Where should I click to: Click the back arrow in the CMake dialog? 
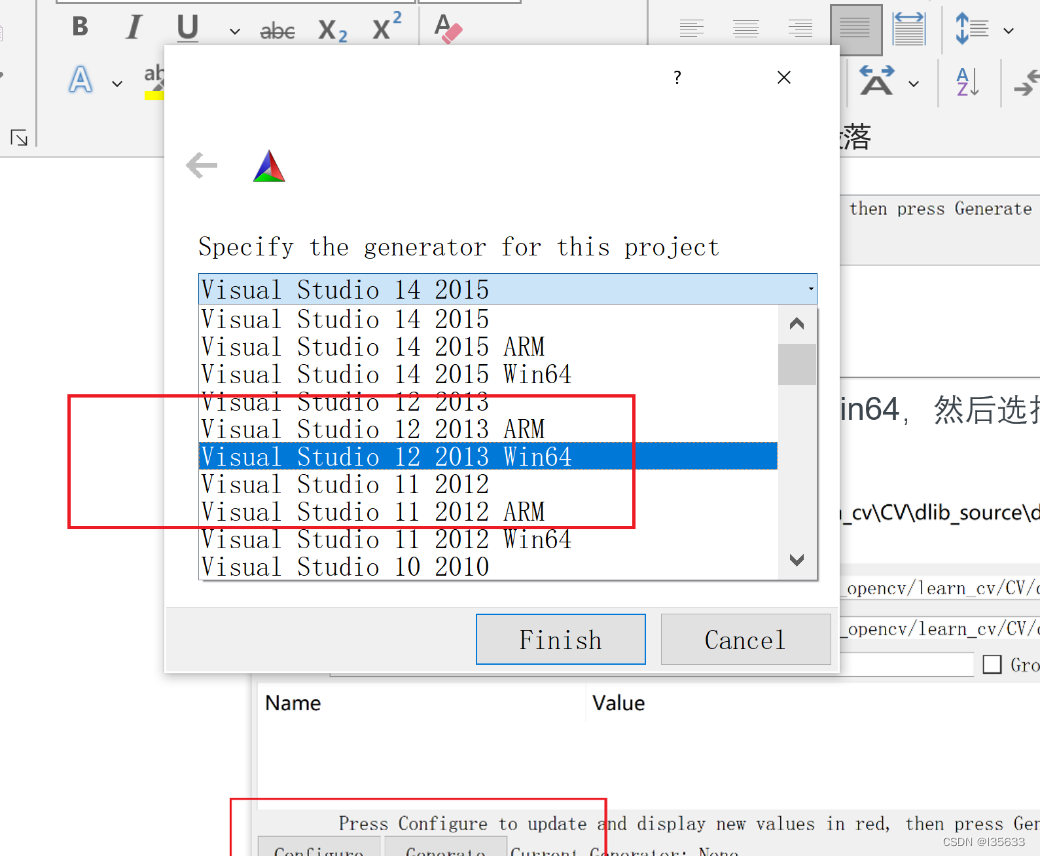click(x=201, y=165)
